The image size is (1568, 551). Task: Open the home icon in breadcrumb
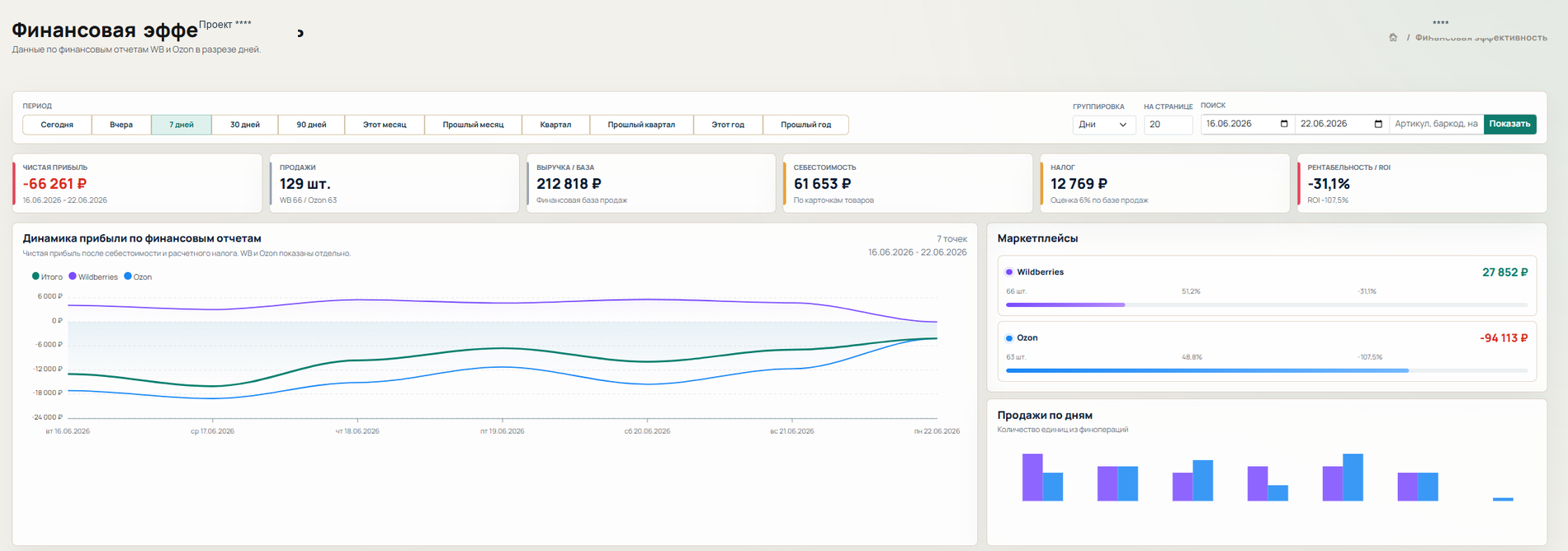[1393, 37]
